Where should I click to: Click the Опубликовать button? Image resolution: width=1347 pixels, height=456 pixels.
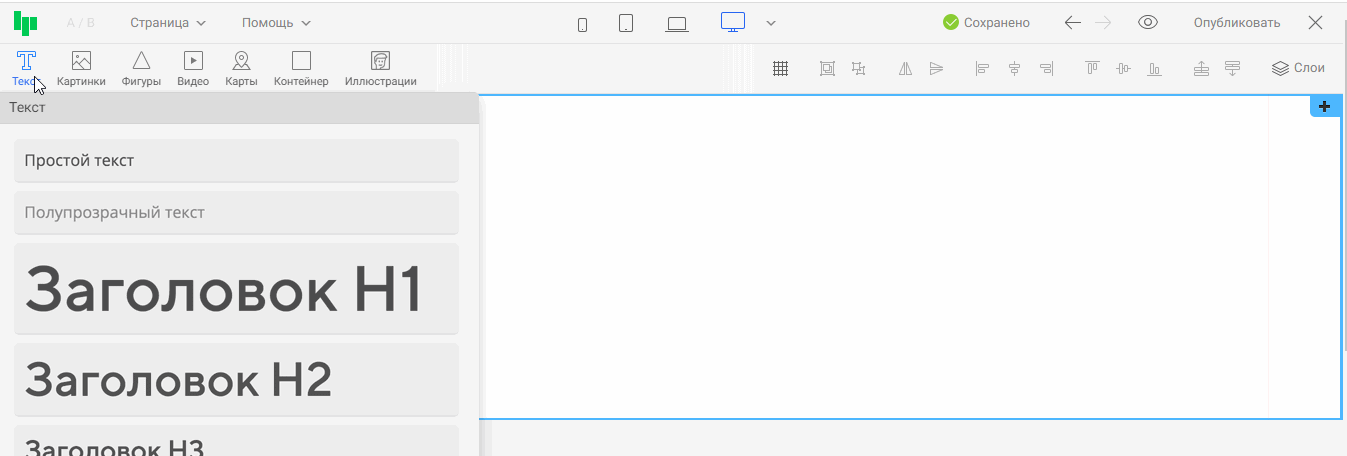click(x=1236, y=23)
